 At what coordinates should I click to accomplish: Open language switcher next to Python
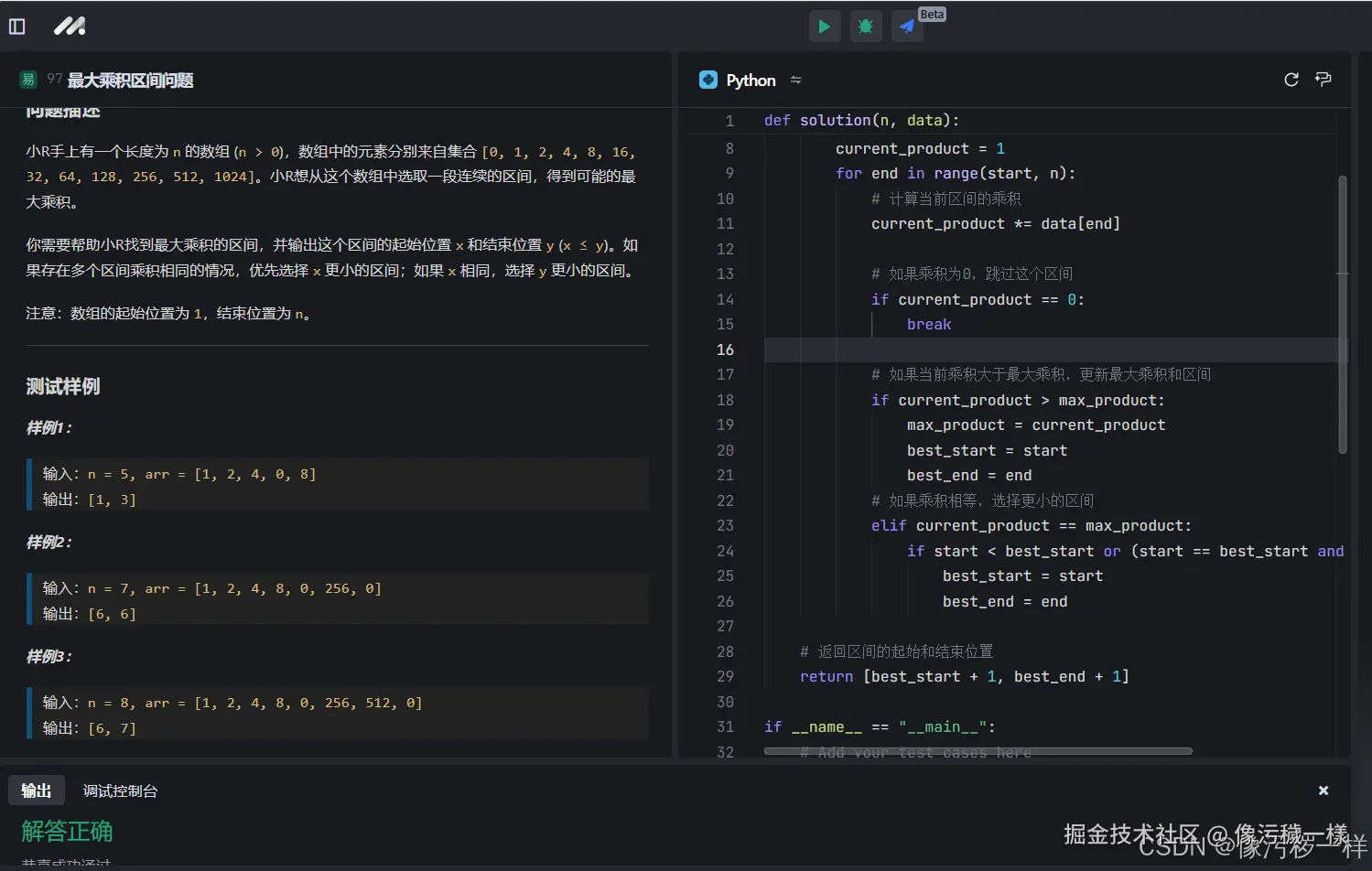click(x=795, y=81)
